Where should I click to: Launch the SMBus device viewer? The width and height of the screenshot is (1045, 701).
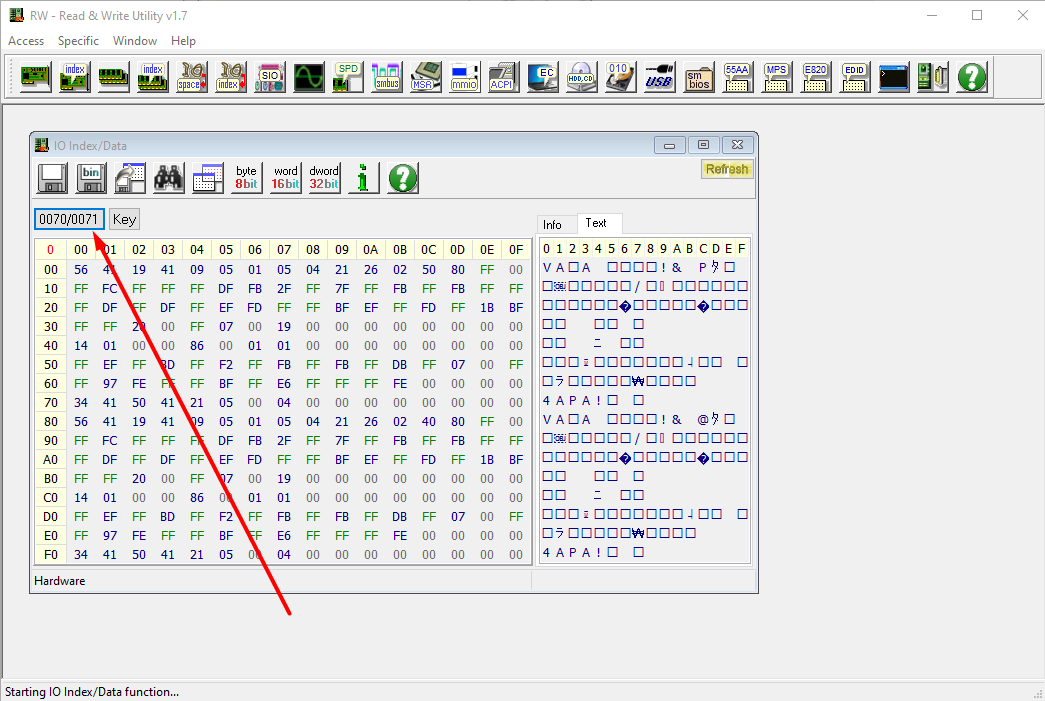click(x=386, y=77)
